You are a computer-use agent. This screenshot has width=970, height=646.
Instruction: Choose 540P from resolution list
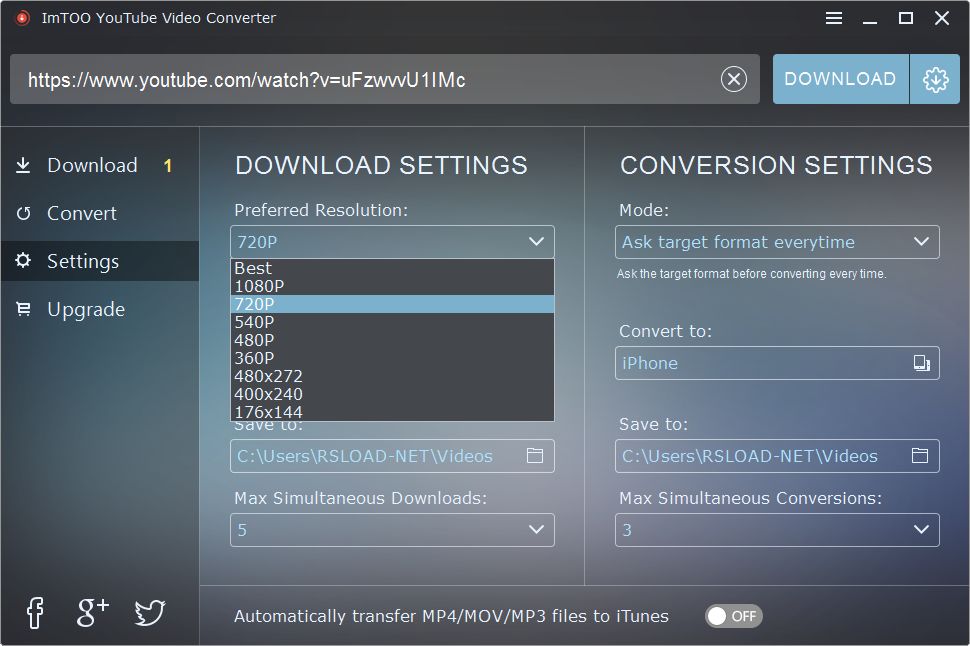coord(392,322)
